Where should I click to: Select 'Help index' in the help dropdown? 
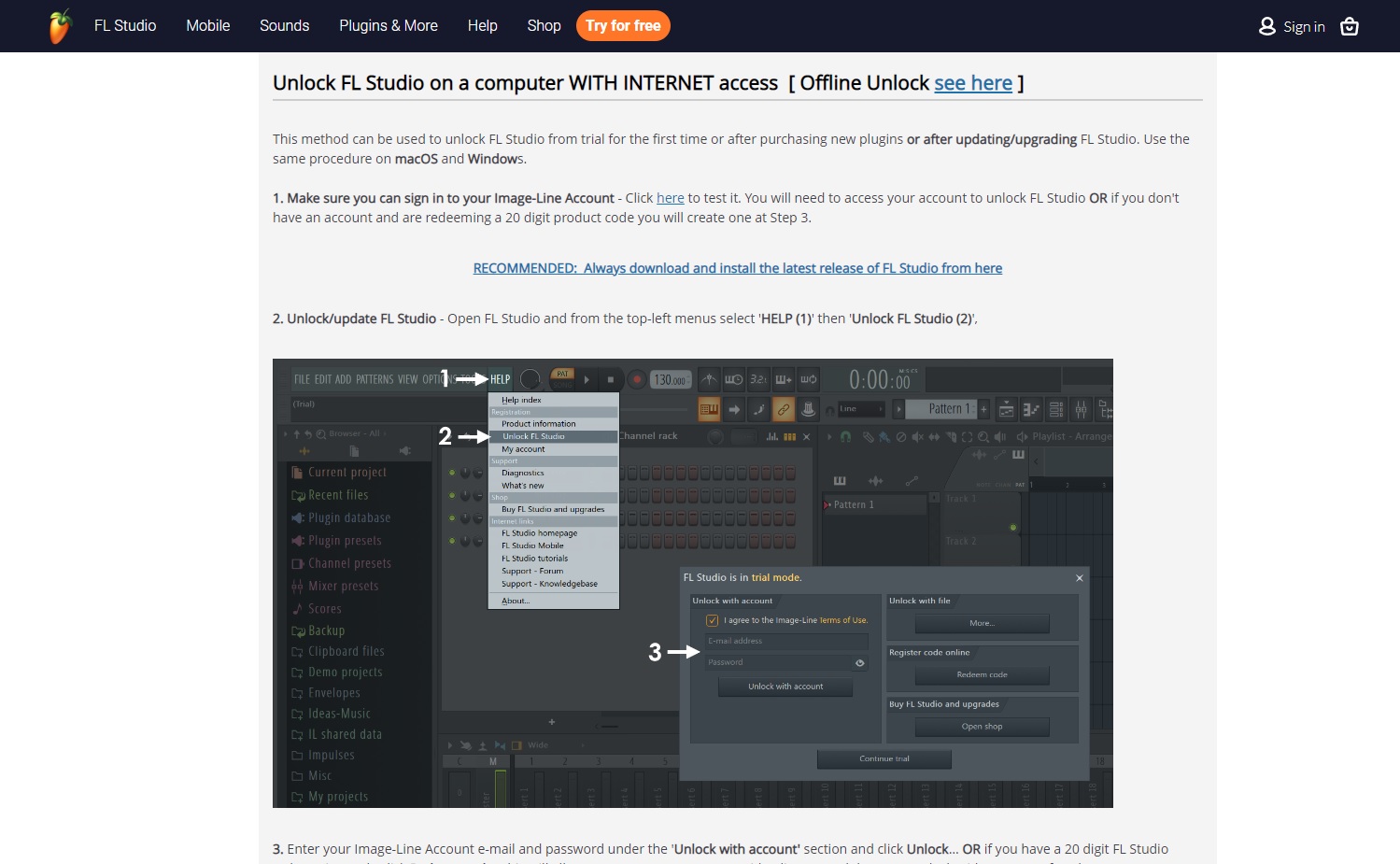[553, 400]
